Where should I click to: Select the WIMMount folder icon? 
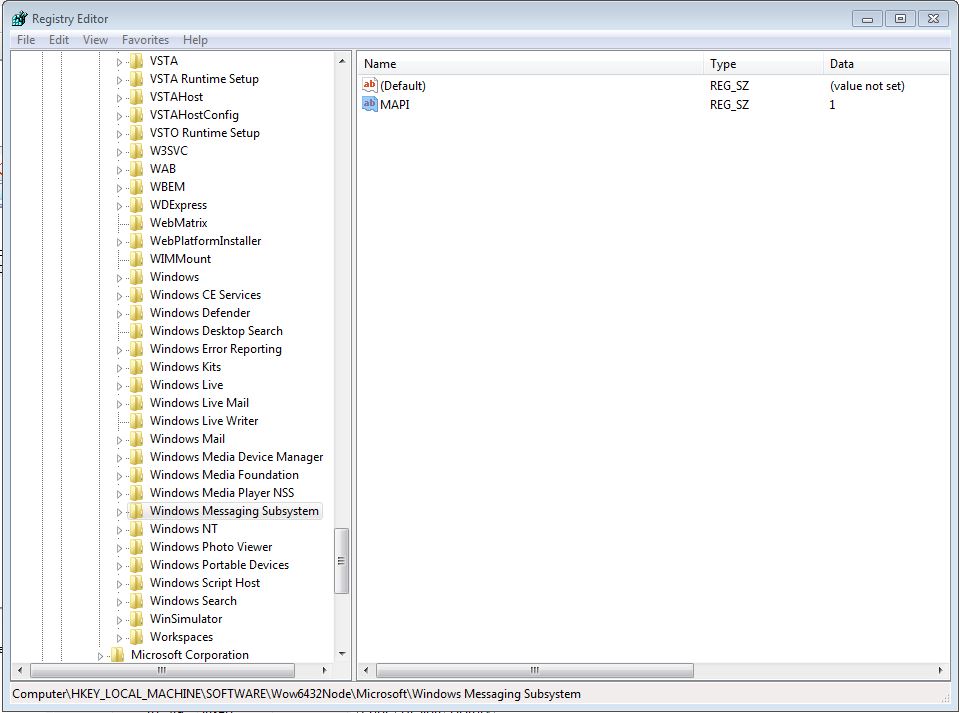pos(137,259)
